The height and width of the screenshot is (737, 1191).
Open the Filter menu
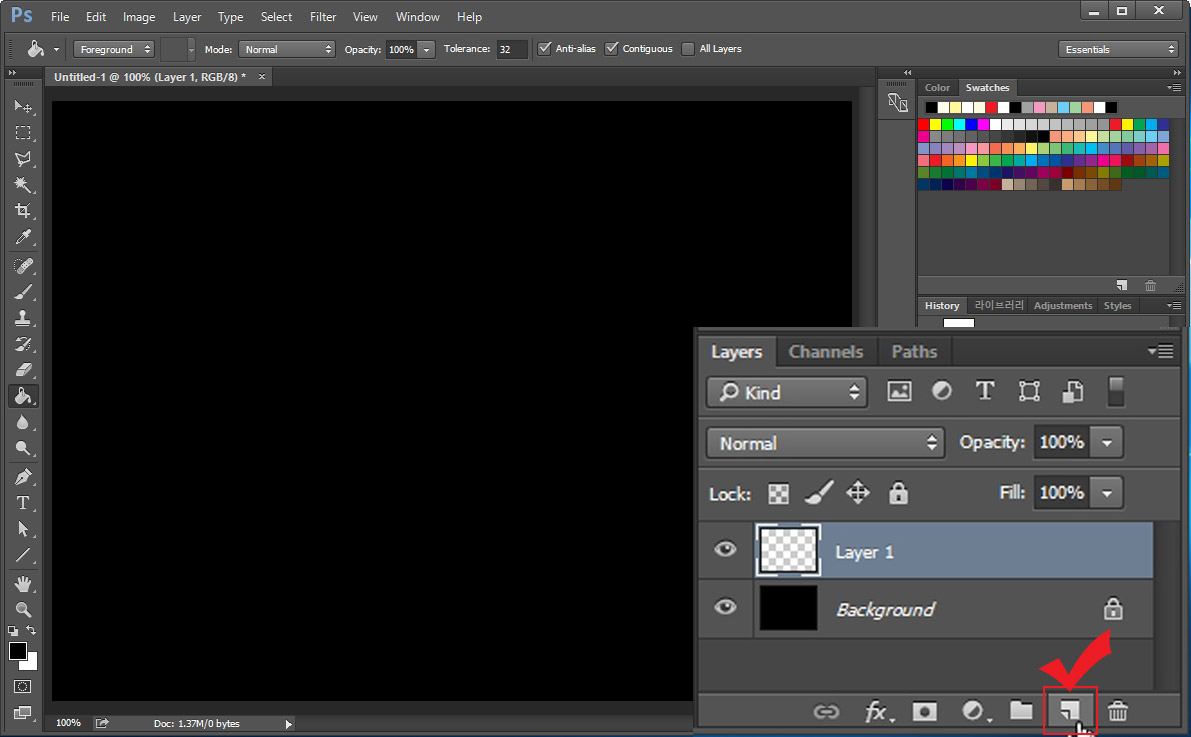[323, 17]
